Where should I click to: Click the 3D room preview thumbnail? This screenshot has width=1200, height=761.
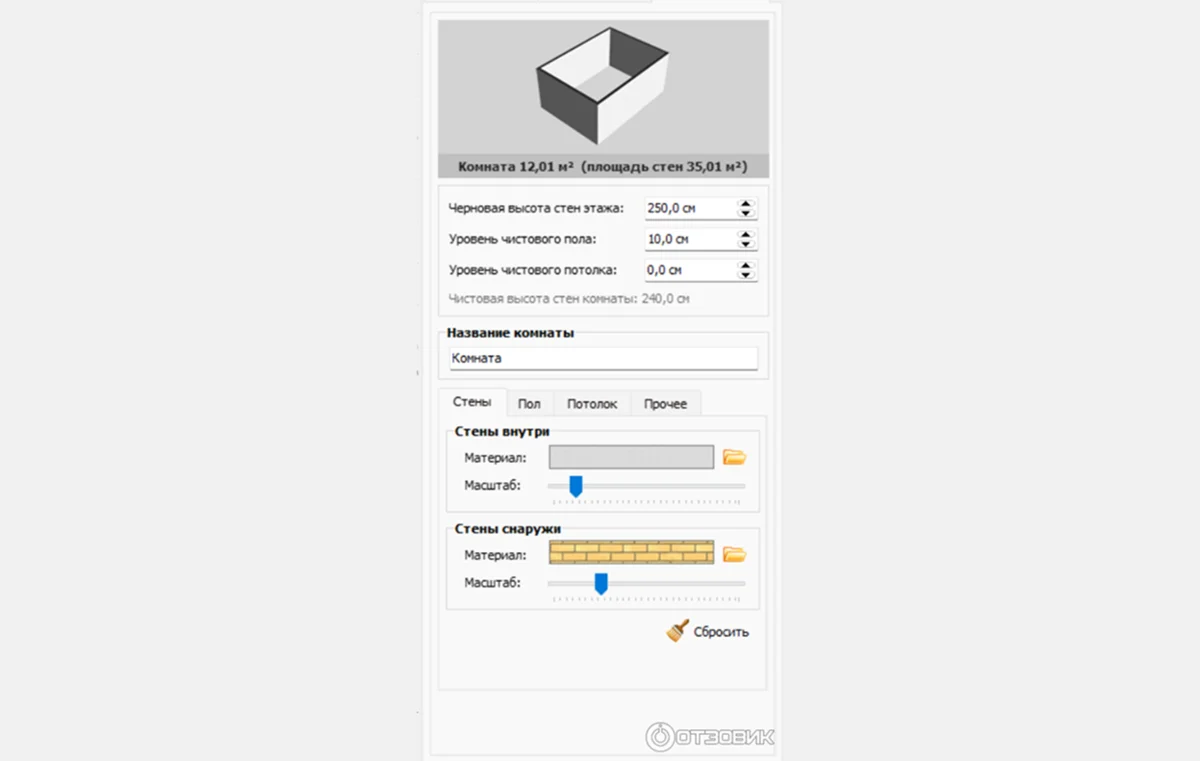point(603,88)
